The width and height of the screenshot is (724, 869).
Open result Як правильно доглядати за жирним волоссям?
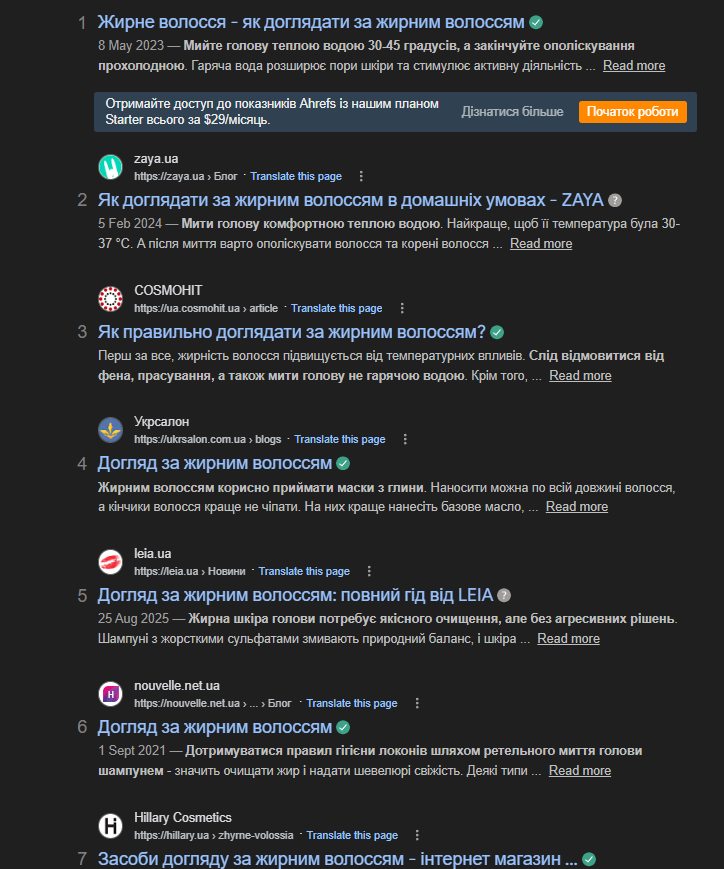pos(292,332)
